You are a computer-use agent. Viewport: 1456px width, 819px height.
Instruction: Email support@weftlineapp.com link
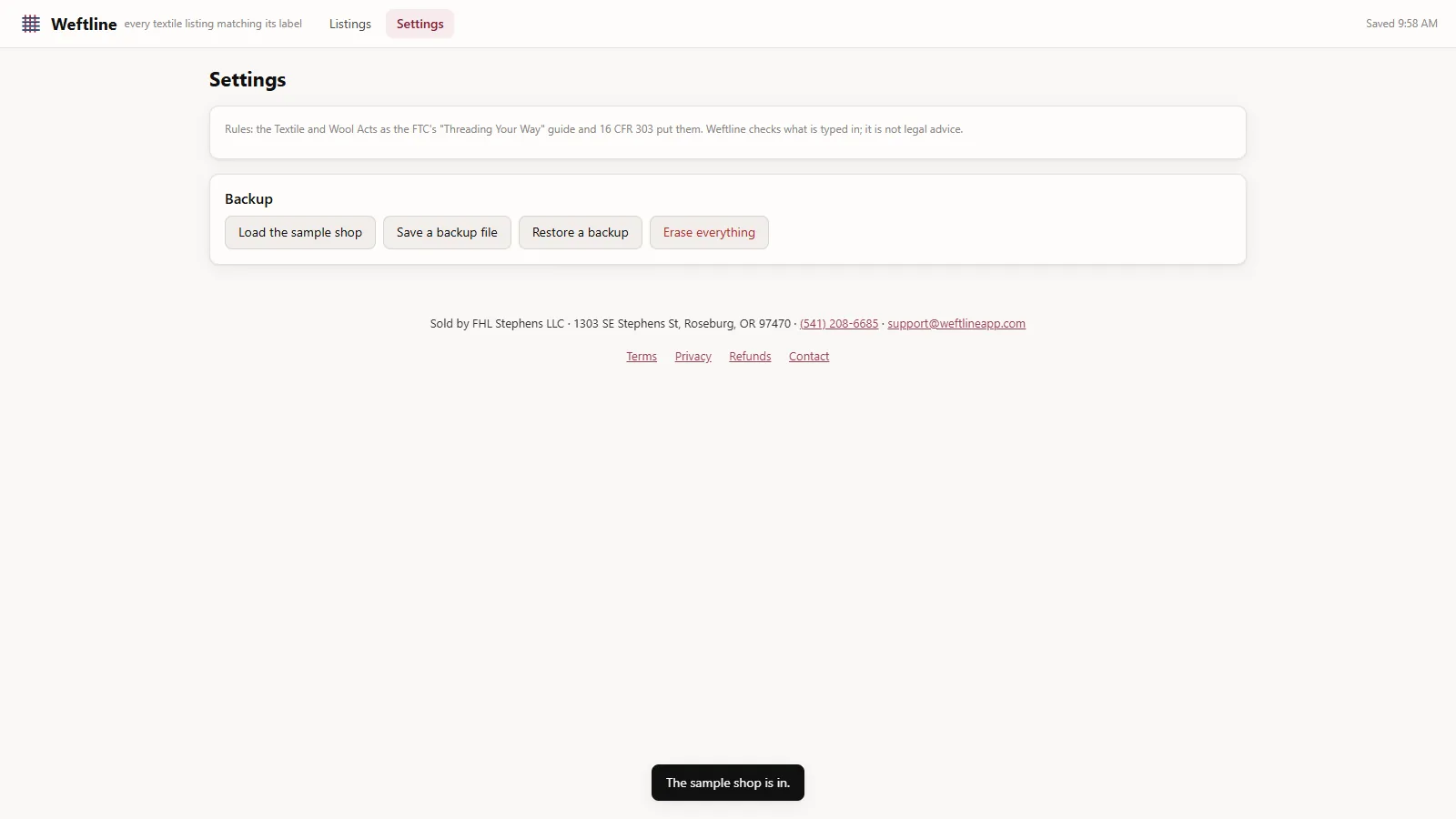tap(956, 324)
